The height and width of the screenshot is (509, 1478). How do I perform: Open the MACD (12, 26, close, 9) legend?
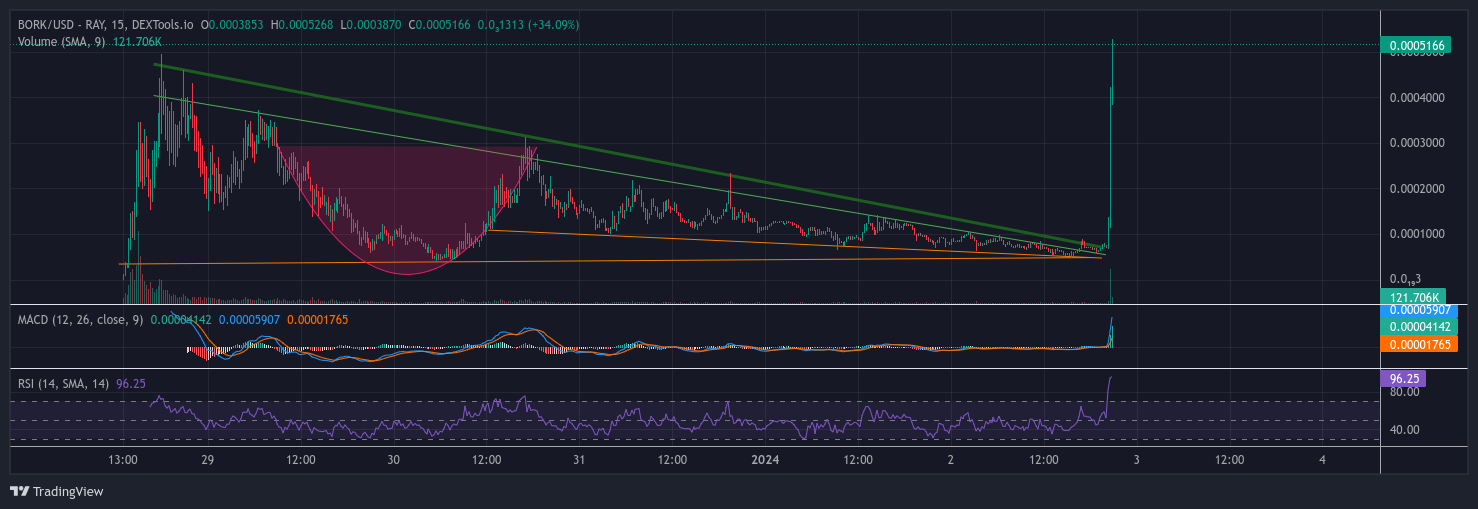click(x=81, y=319)
